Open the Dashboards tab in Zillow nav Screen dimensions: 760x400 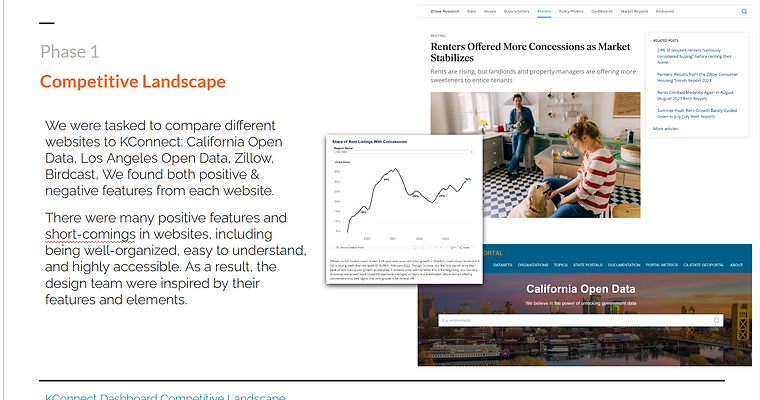(x=602, y=11)
